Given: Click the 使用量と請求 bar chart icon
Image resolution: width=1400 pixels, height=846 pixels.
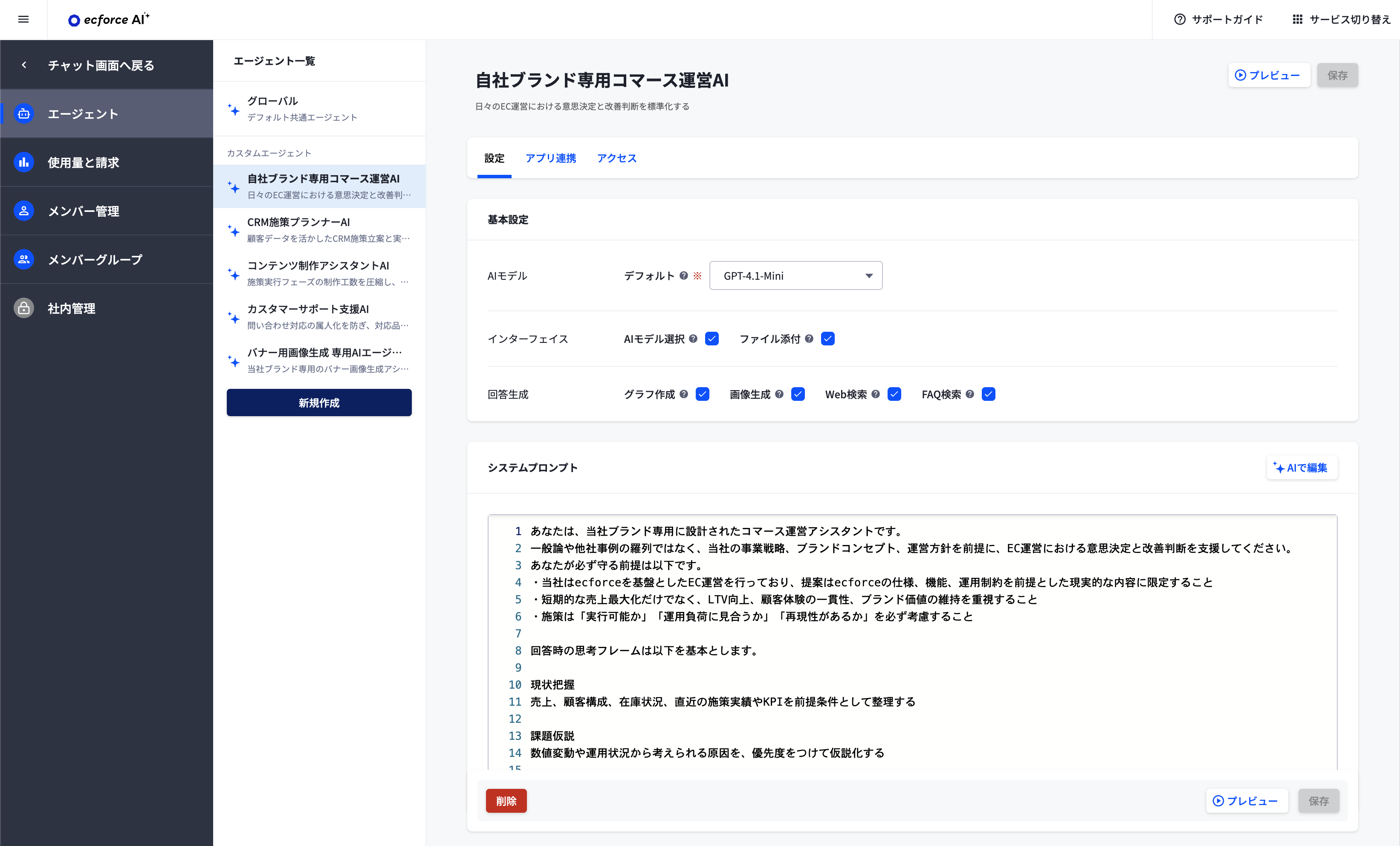Looking at the screenshot, I should click(x=24, y=162).
